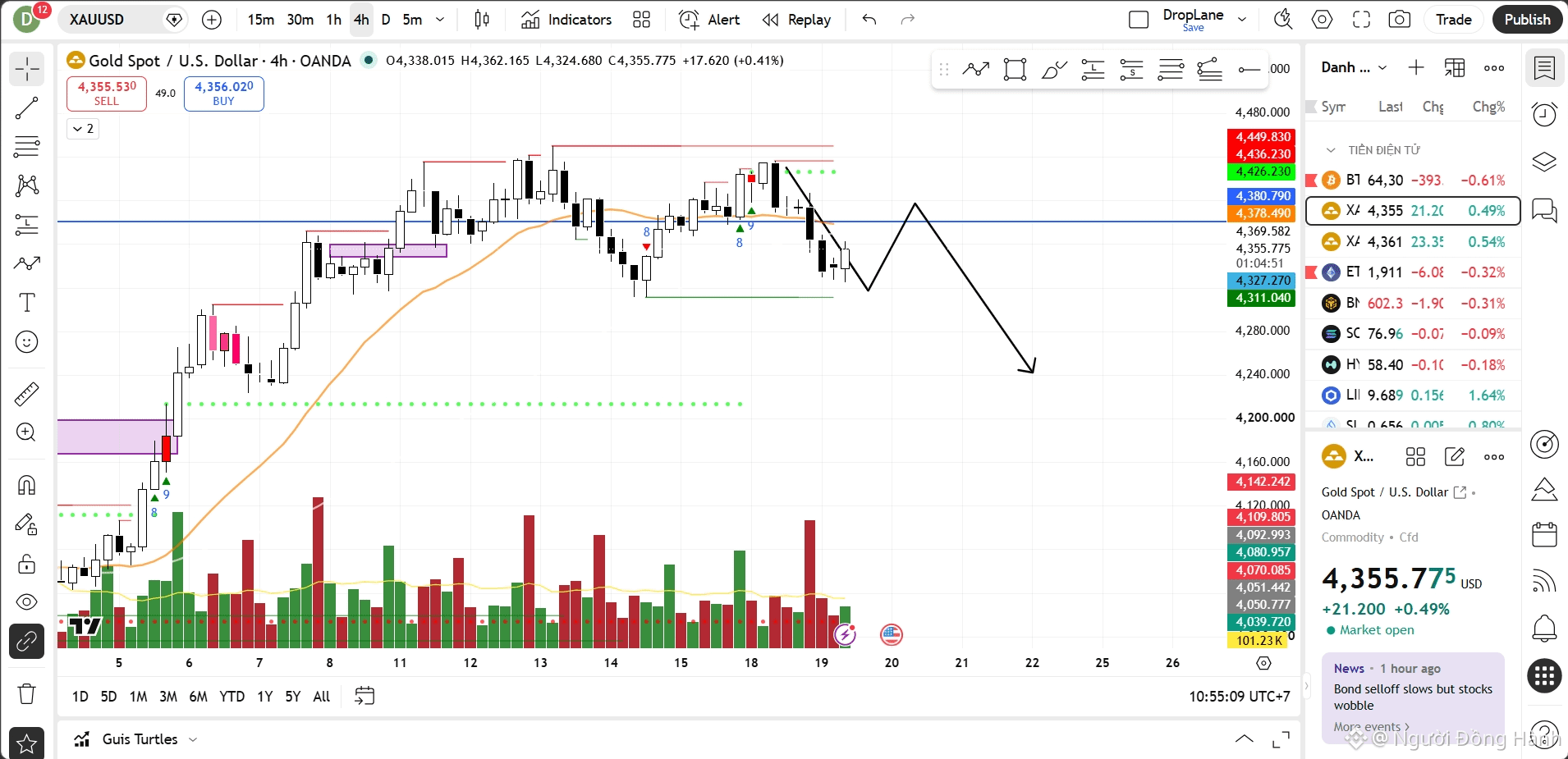The width and height of the screenshot is (1568, 759).
Task: Enter fullscreen mode
Action: tap(1362, 20)
